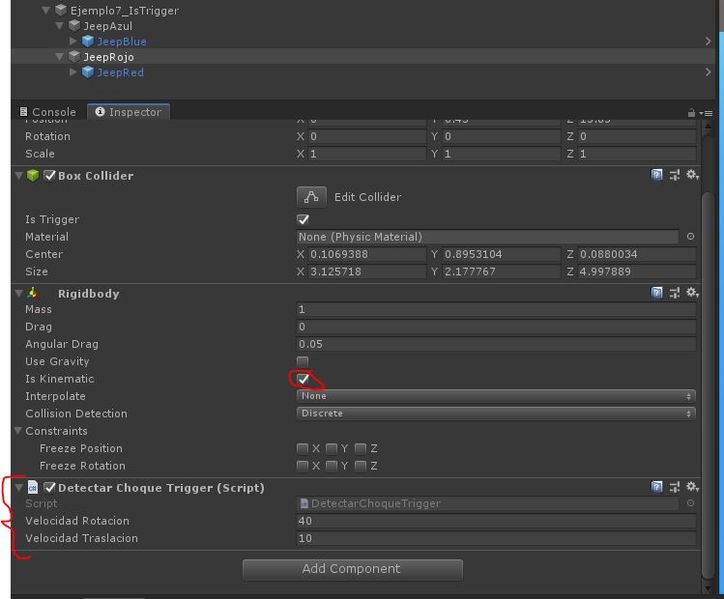Click the Box Collider green cube icon
The image size is (724, 599).
(33, 175)
